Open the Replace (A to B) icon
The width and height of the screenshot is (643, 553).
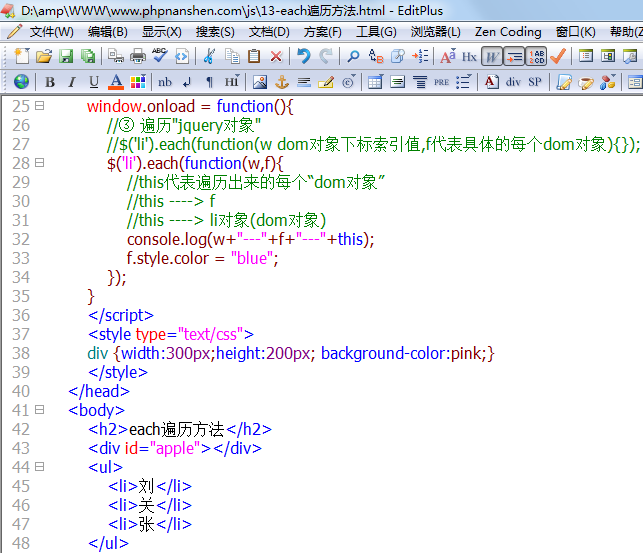point(375,56)
